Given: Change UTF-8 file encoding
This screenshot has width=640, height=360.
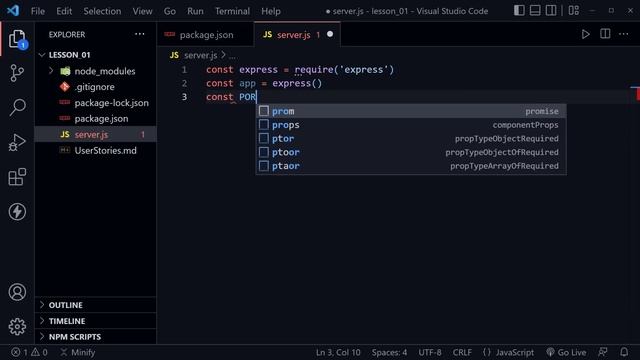Looking at the screenshot, I should tap(430, 352).
